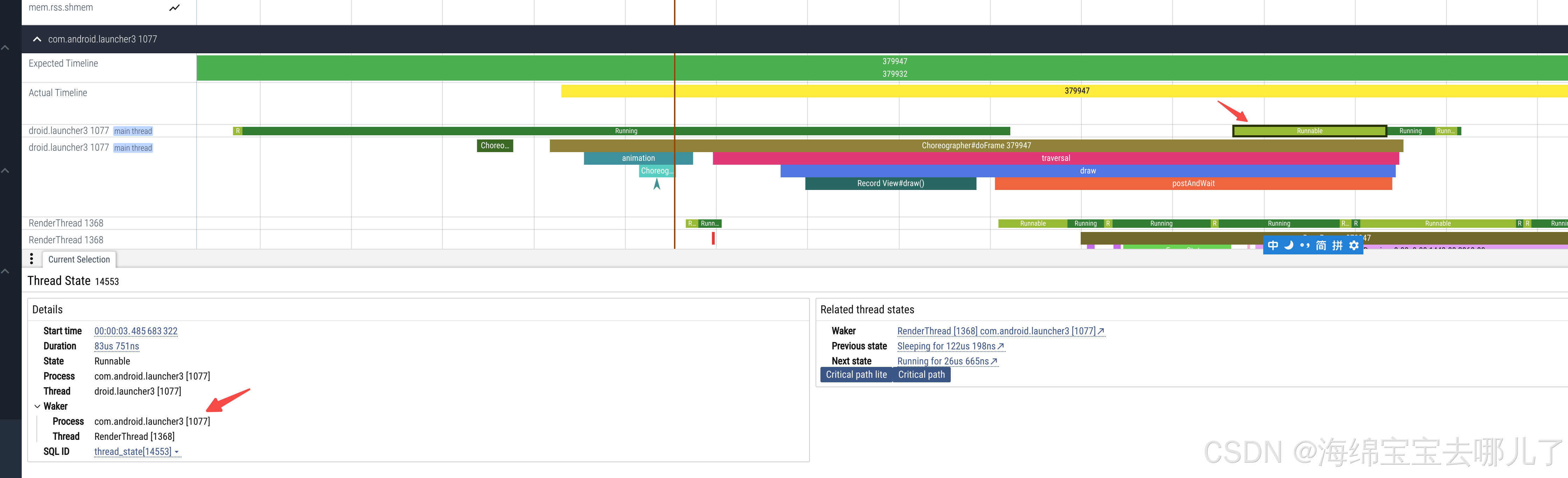
Task: Click the IME moon half-width icon
Action: [1288, 245]
